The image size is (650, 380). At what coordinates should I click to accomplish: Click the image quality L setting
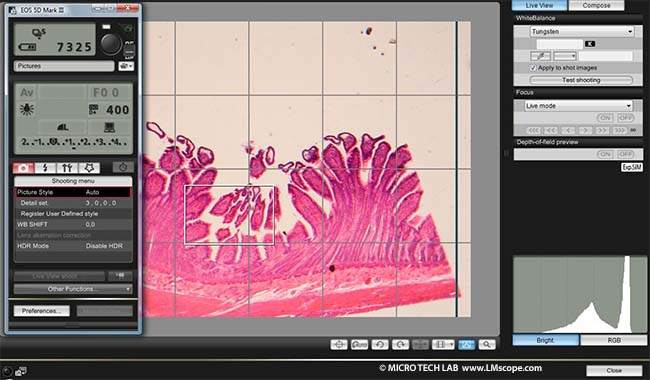(x=63, y=127)
